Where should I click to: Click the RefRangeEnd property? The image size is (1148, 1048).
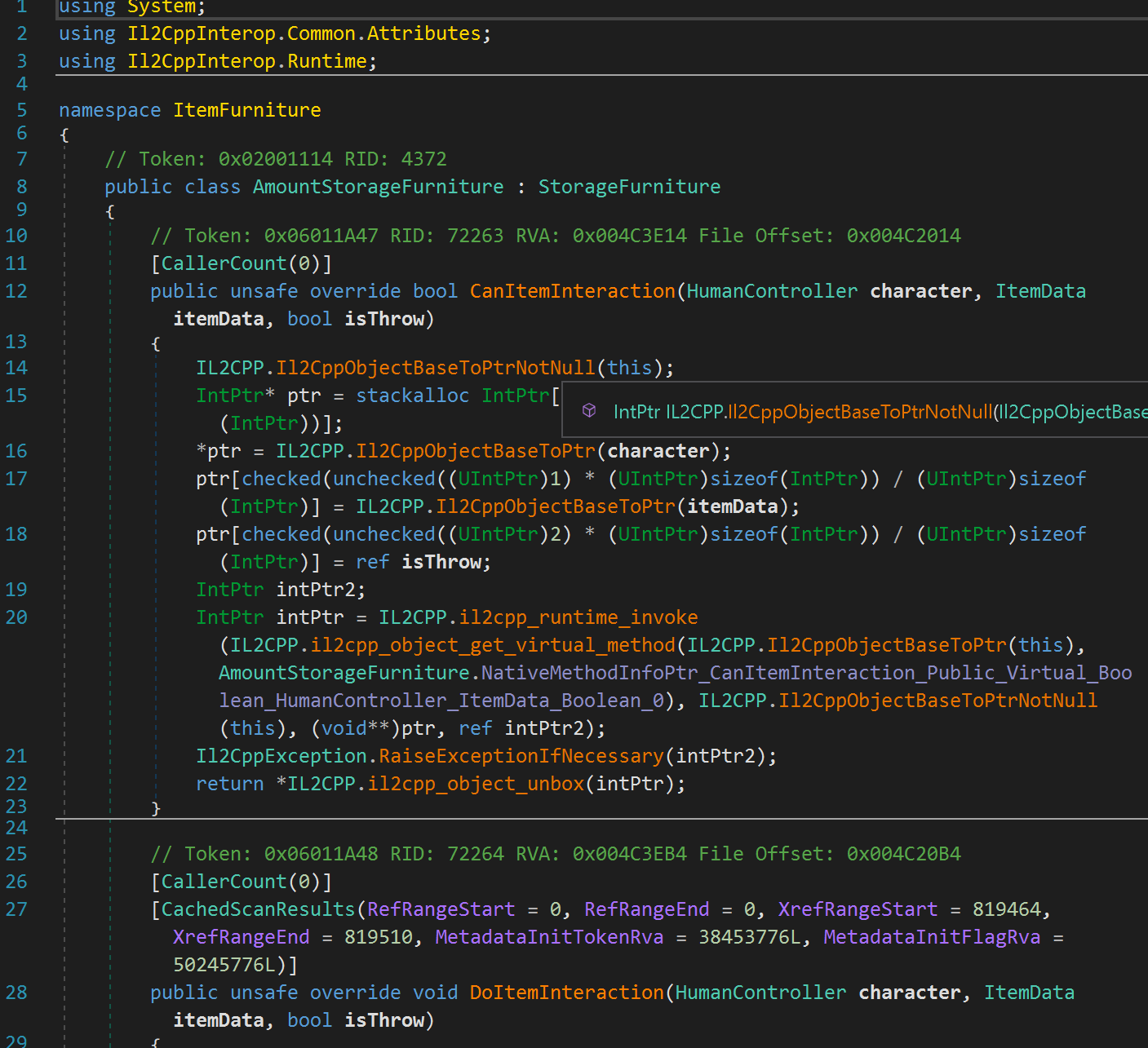click(x=647, y=909)
